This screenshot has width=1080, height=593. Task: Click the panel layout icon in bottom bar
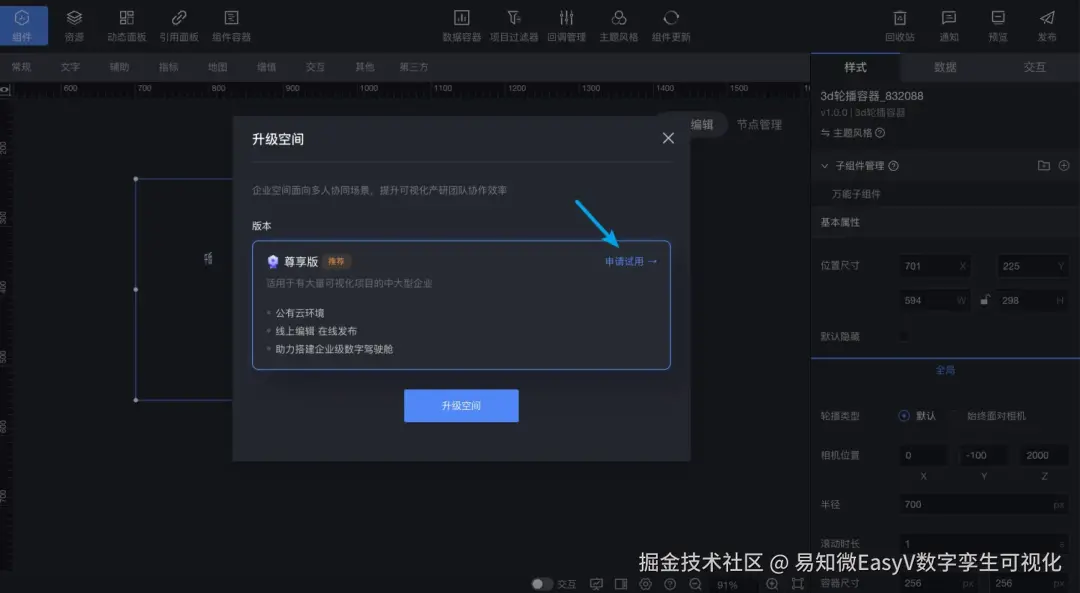tap(621, 584)
